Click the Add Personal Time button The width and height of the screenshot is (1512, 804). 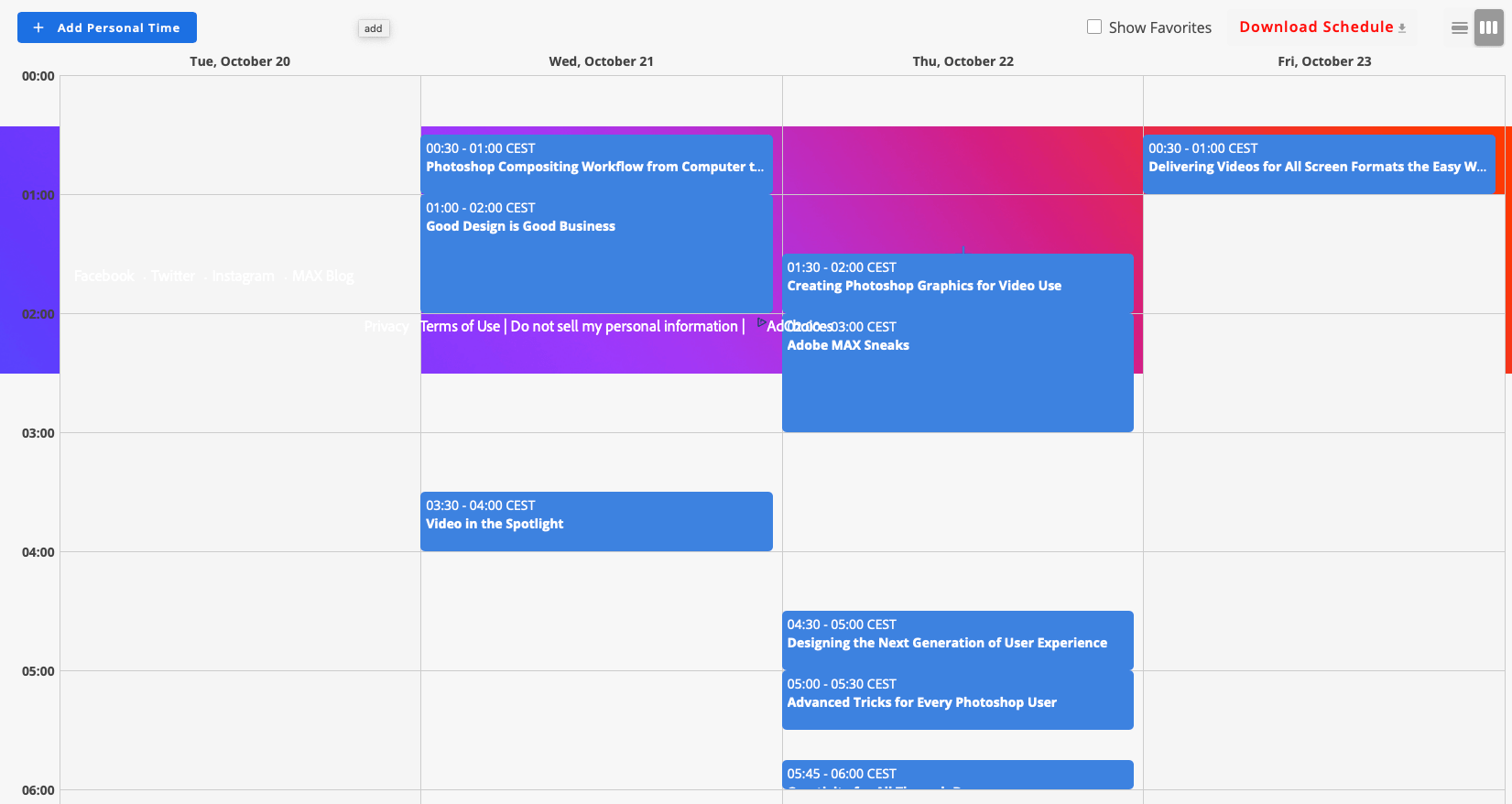click(107, 27)
